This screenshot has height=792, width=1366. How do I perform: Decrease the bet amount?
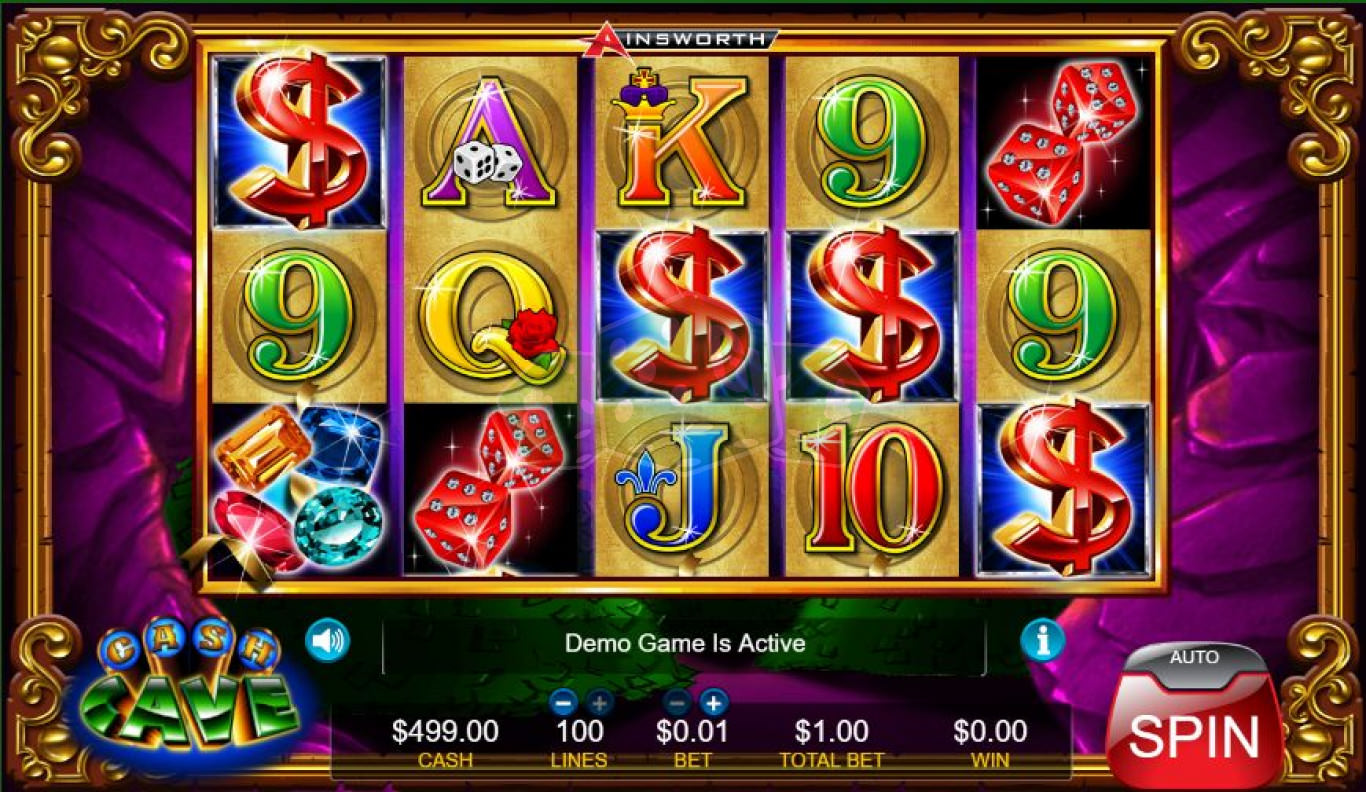point(678,702)
